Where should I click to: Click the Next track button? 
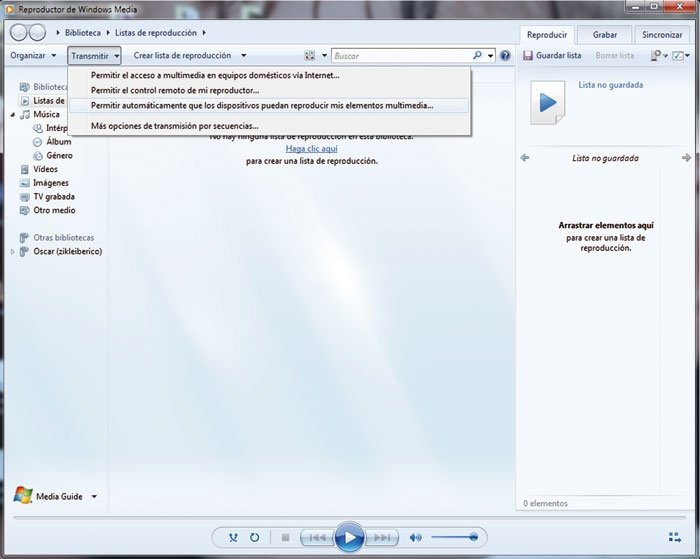click(x=382, y=537)
